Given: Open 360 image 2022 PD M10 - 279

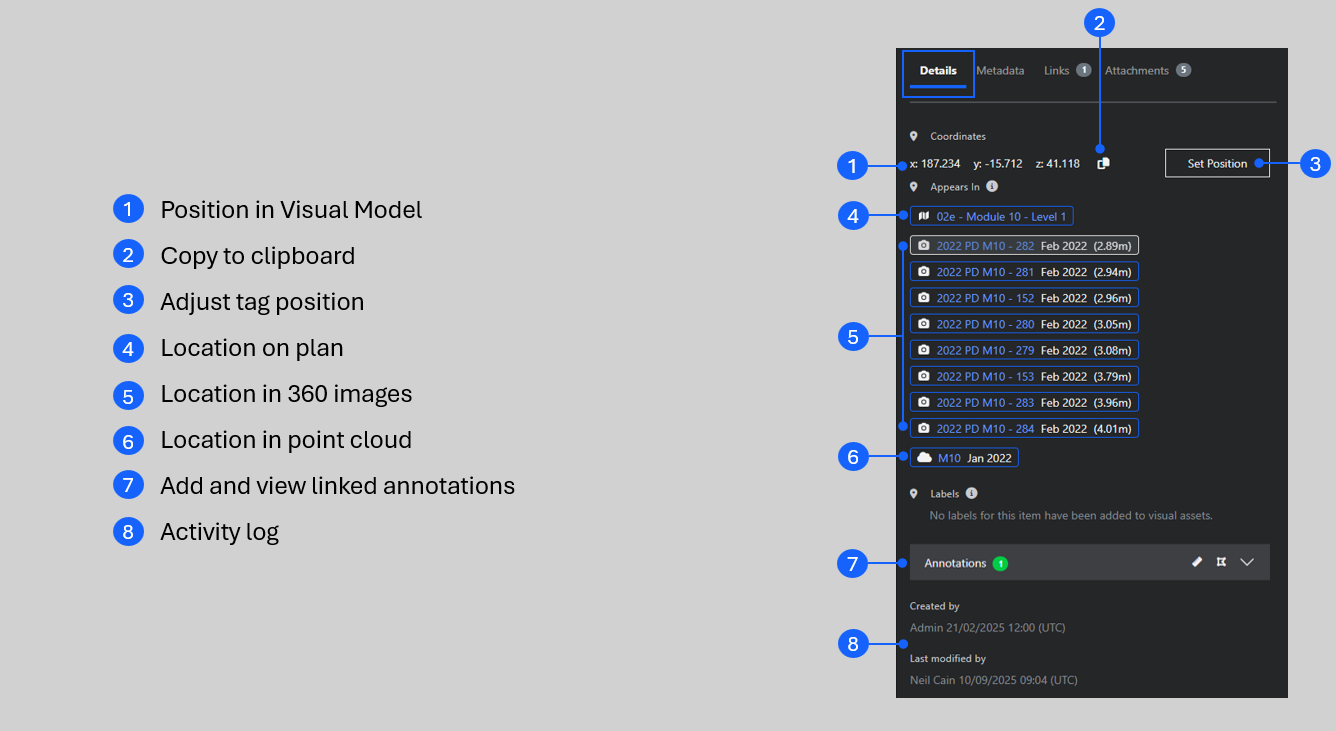Looking at the screenshot, I should coord(1024,350).
